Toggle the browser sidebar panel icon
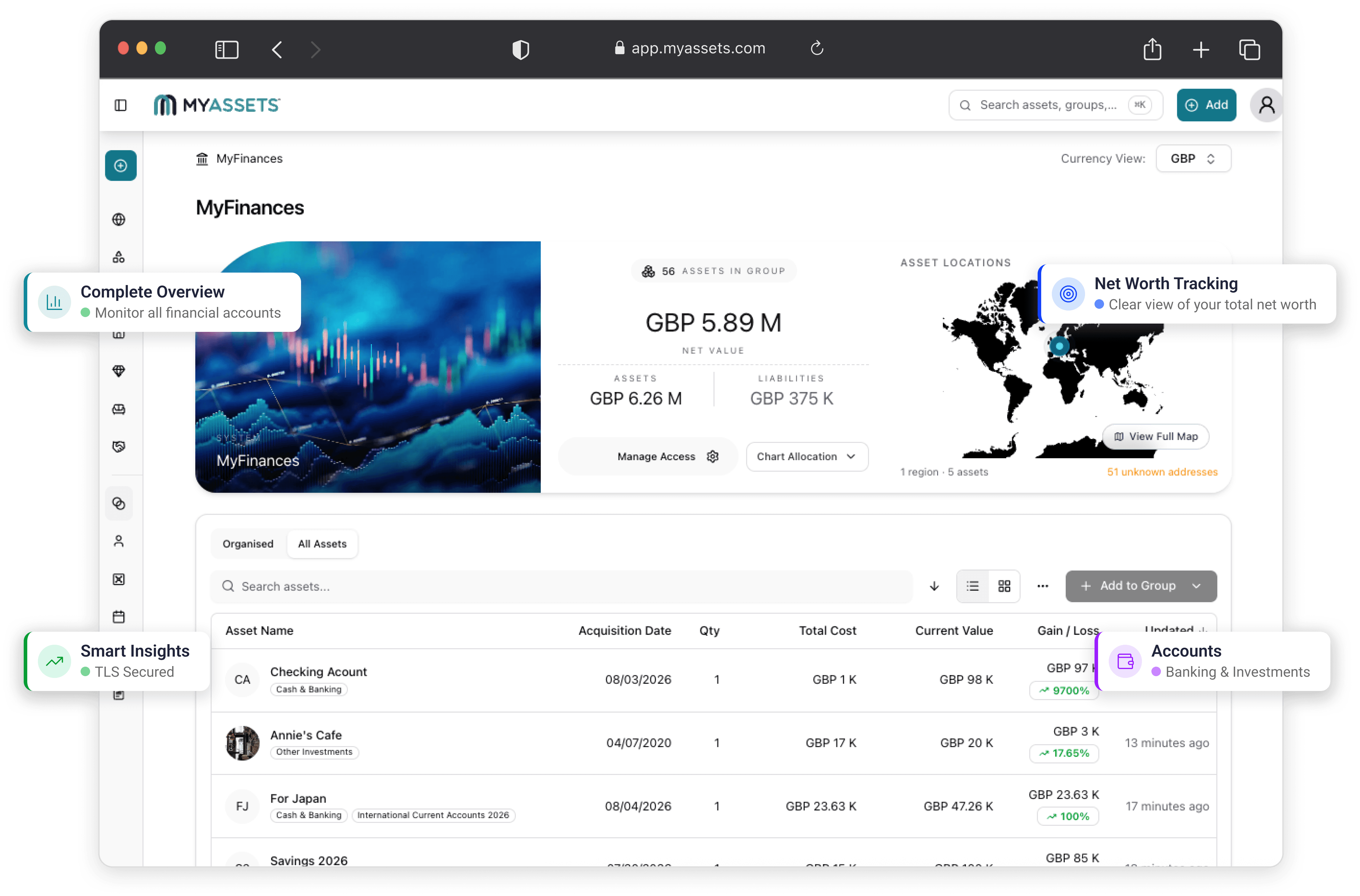 pos(227,50)
